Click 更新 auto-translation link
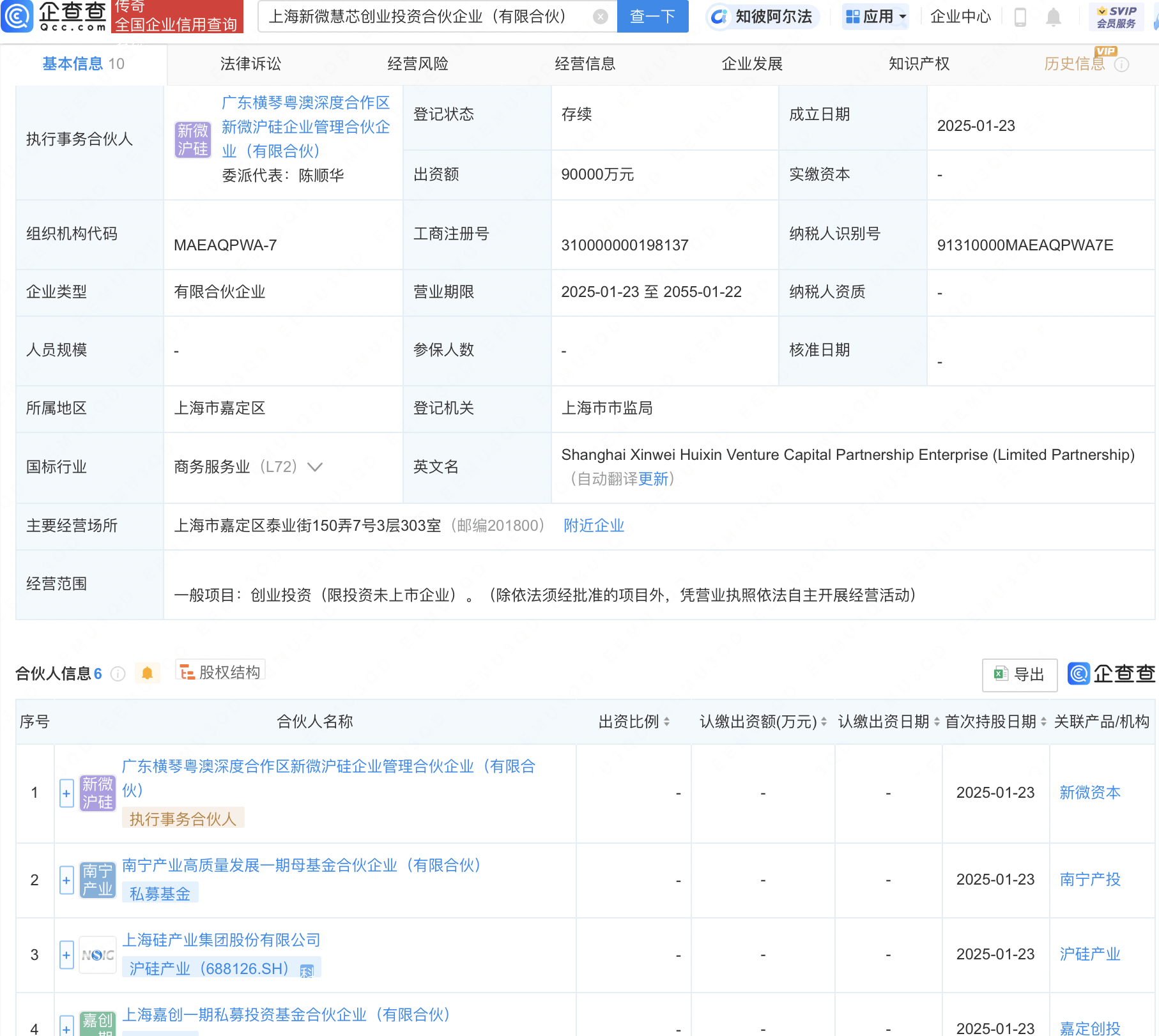Image resolution: width=1159 pixels, height=1036 pixels. click(x=653, y=479)
